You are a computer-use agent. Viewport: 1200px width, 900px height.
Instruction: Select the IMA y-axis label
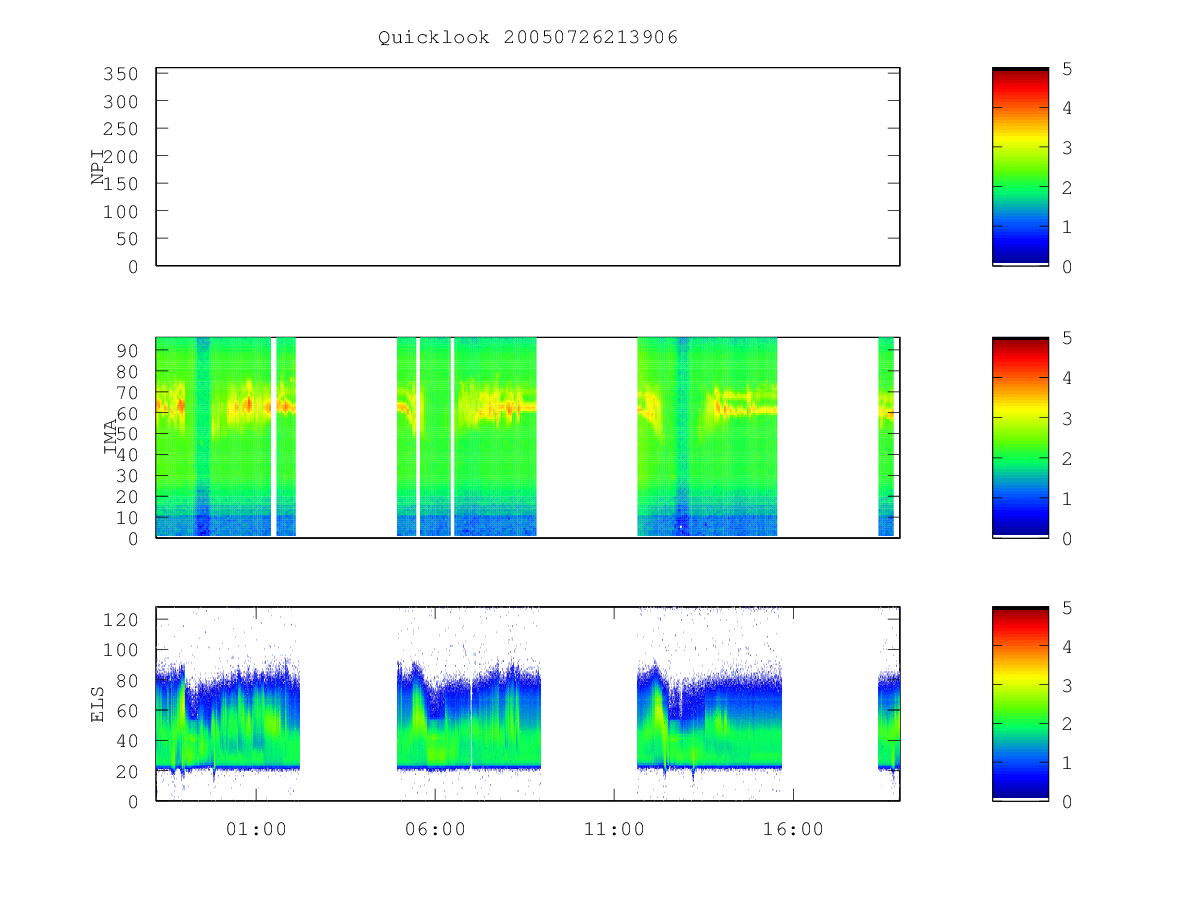tap(111, 438)
